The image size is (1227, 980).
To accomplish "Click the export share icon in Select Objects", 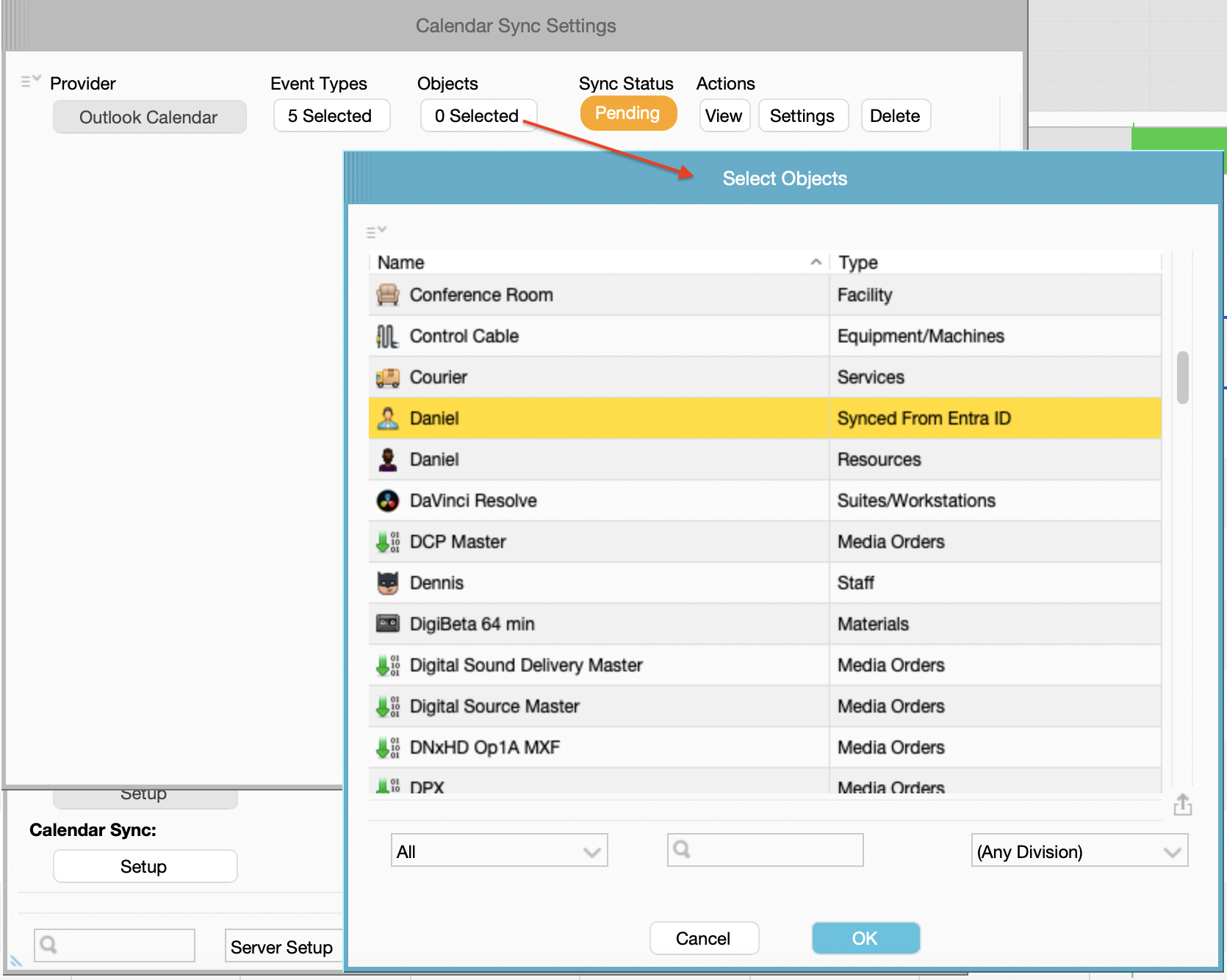I will tap(1182, 804).
